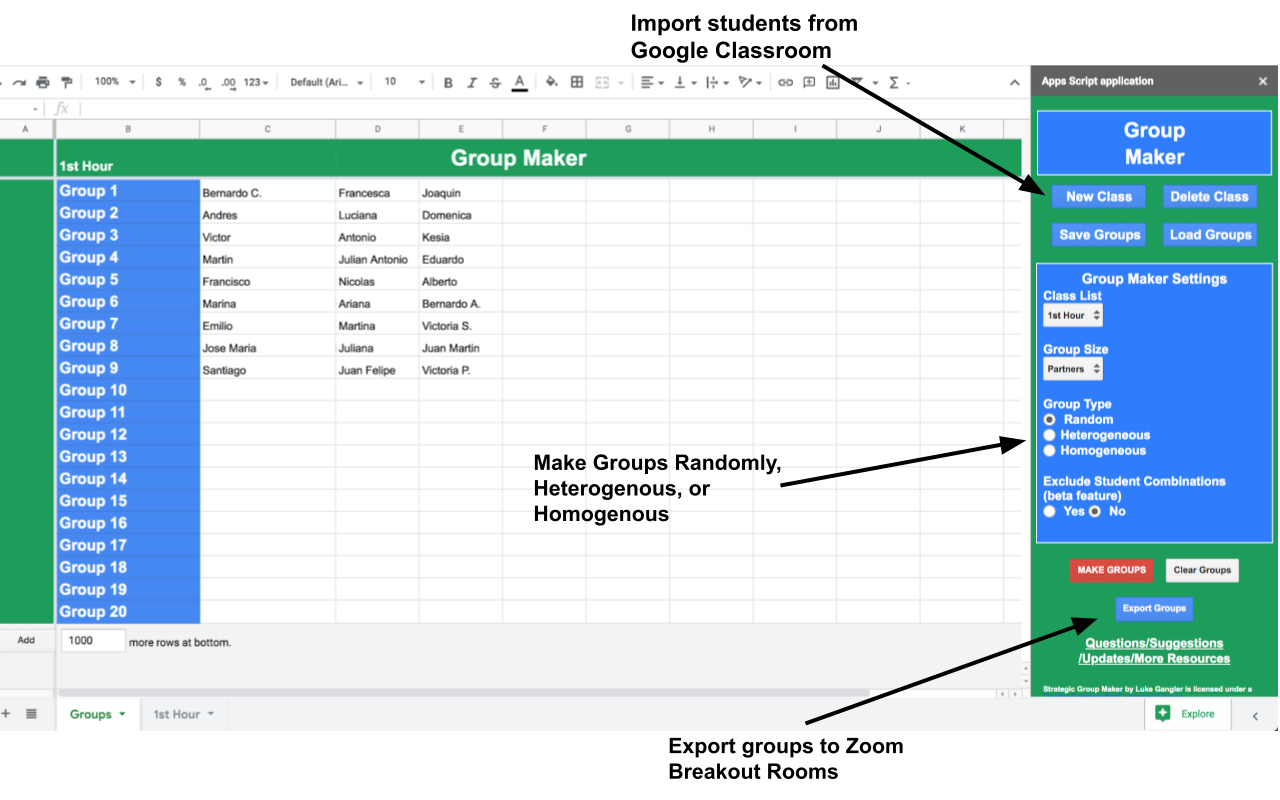The height and width of the screenshot is (800, 1280).
Task: Open the Borders tool
Action: [577, 82]
